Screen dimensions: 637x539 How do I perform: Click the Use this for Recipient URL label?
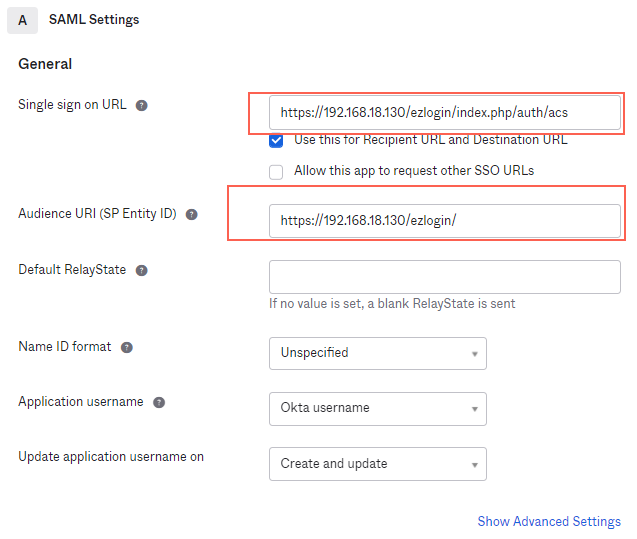[431, 140]
